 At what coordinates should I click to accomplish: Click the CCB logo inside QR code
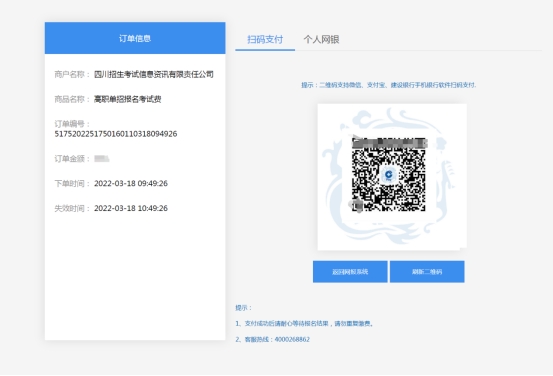[389, 175]
